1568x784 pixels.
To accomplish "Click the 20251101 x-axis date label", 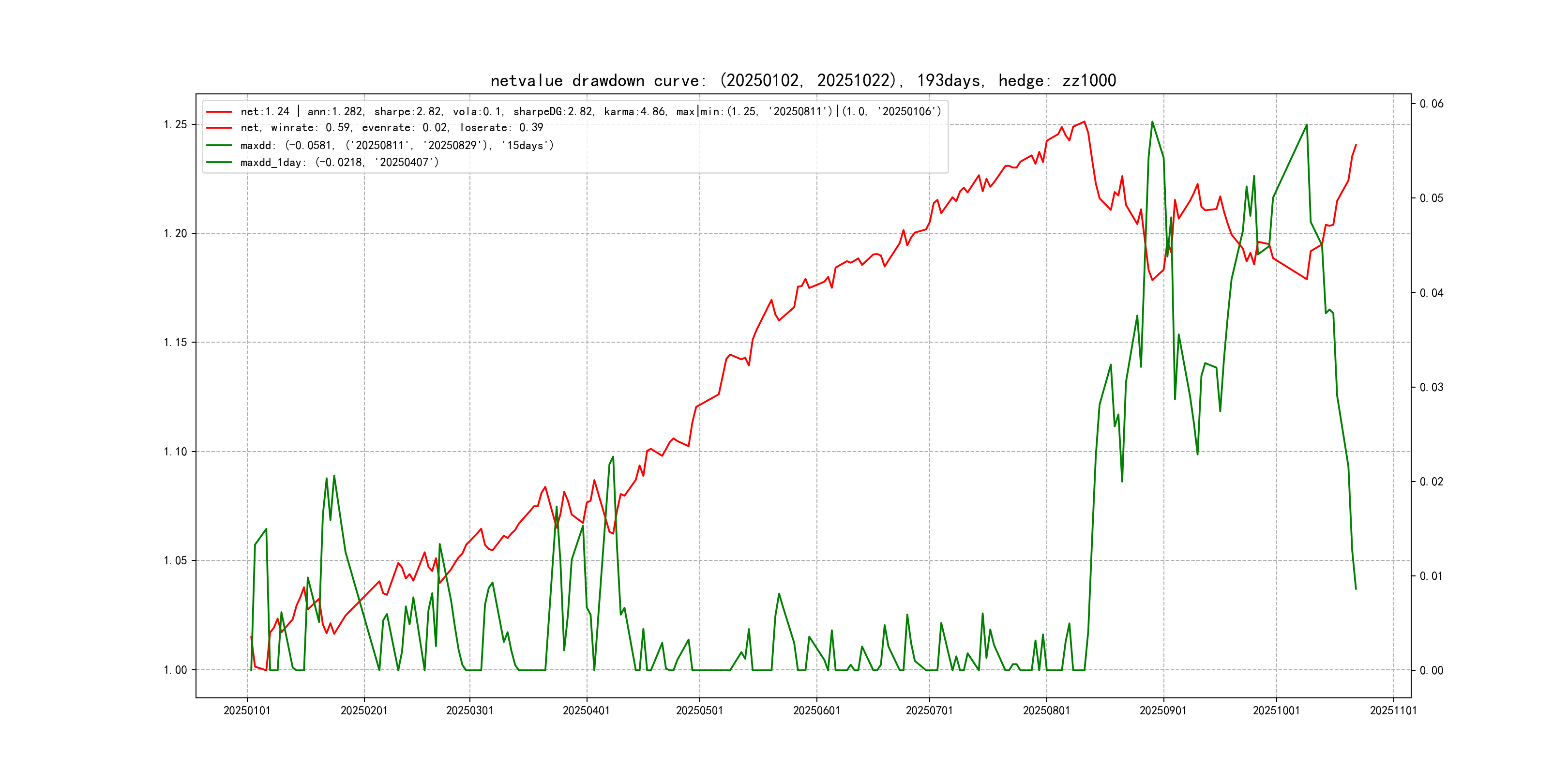I will (1393, 710).
